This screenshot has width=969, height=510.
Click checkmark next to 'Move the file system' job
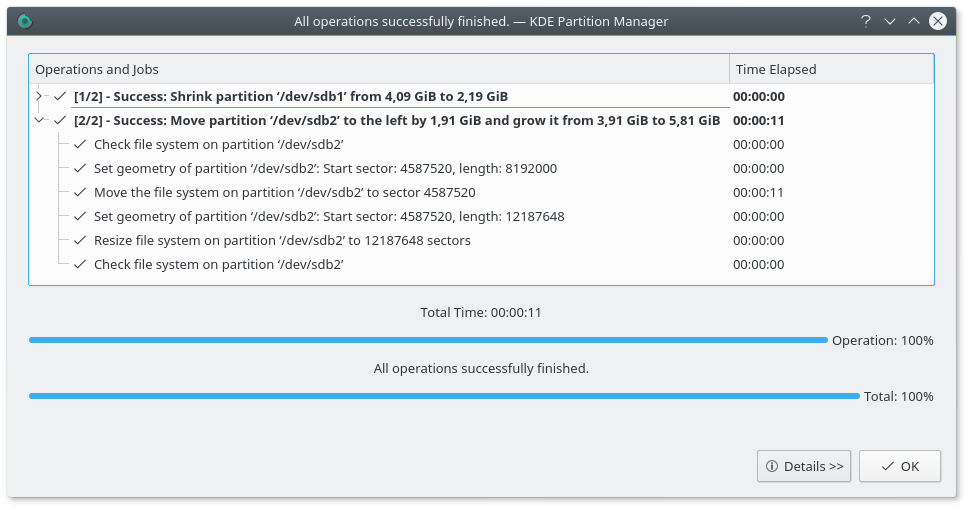[80, 193]
